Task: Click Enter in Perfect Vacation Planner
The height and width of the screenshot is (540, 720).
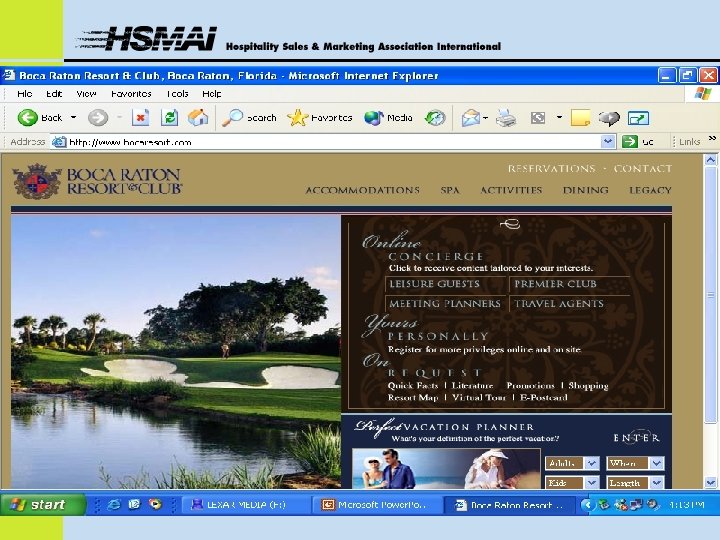Action: (636, 438)
